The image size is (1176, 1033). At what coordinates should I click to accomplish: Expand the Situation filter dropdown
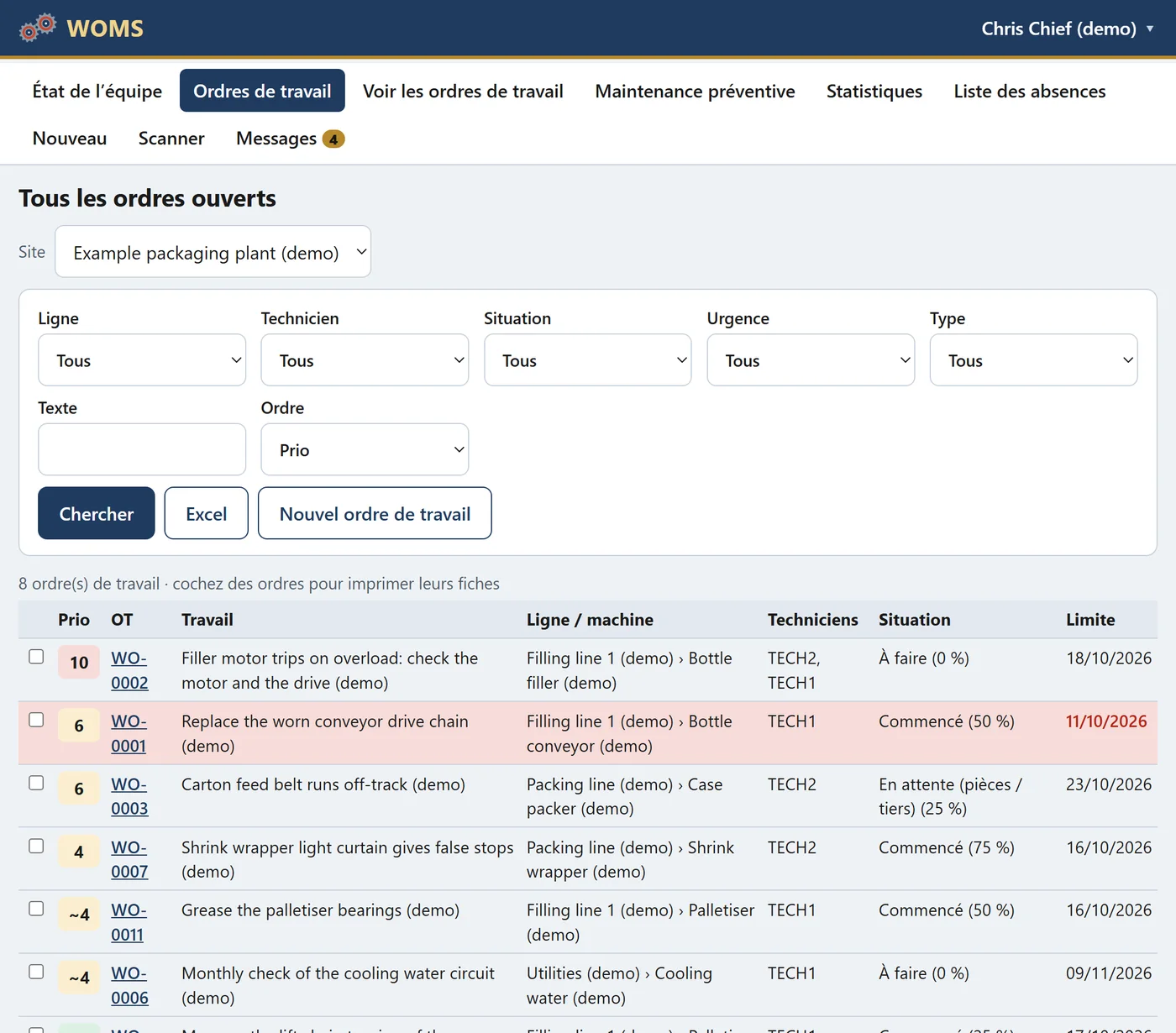coord(588,360)
